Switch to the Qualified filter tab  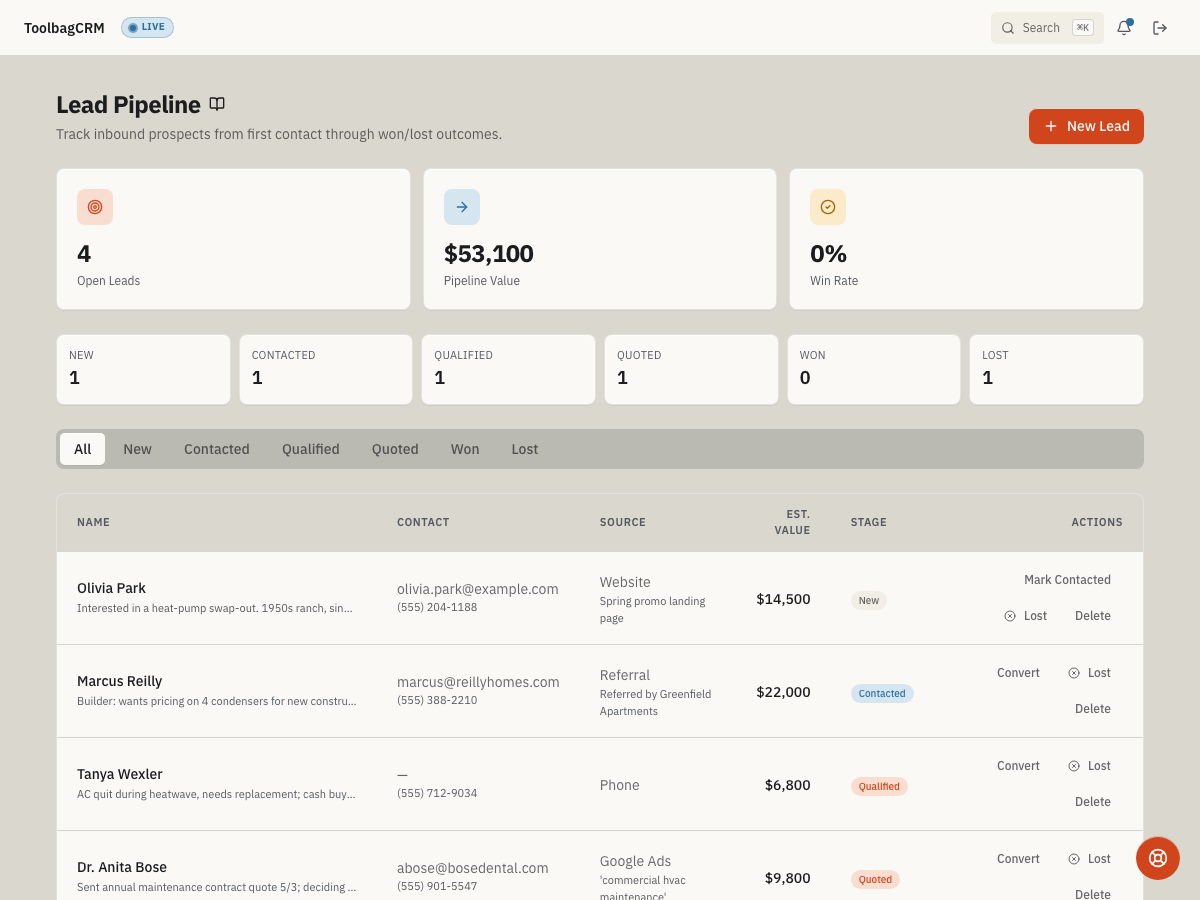coord(311,449)
